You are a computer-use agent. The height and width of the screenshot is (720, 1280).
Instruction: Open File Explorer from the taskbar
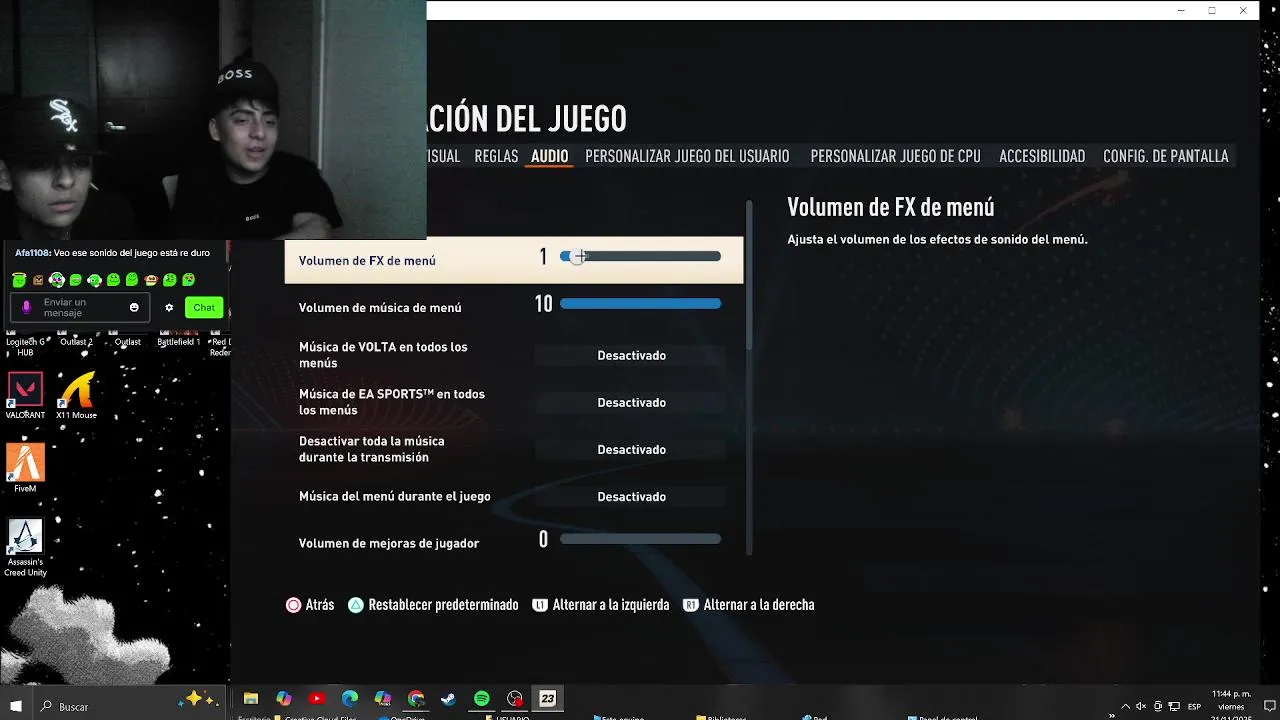251,699
